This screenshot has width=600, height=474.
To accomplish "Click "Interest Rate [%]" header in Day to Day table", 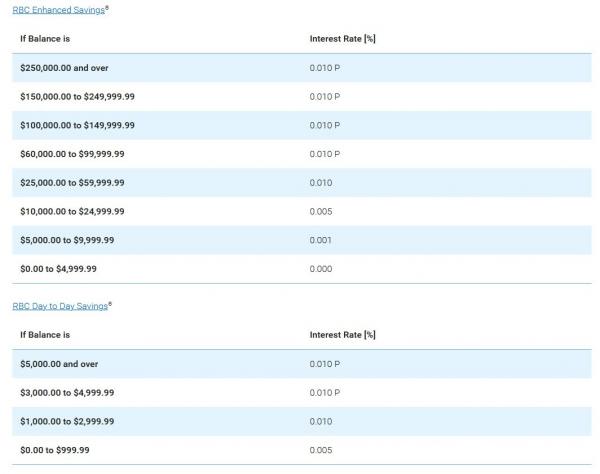I will pyautogui.click(x=342, y=335).
